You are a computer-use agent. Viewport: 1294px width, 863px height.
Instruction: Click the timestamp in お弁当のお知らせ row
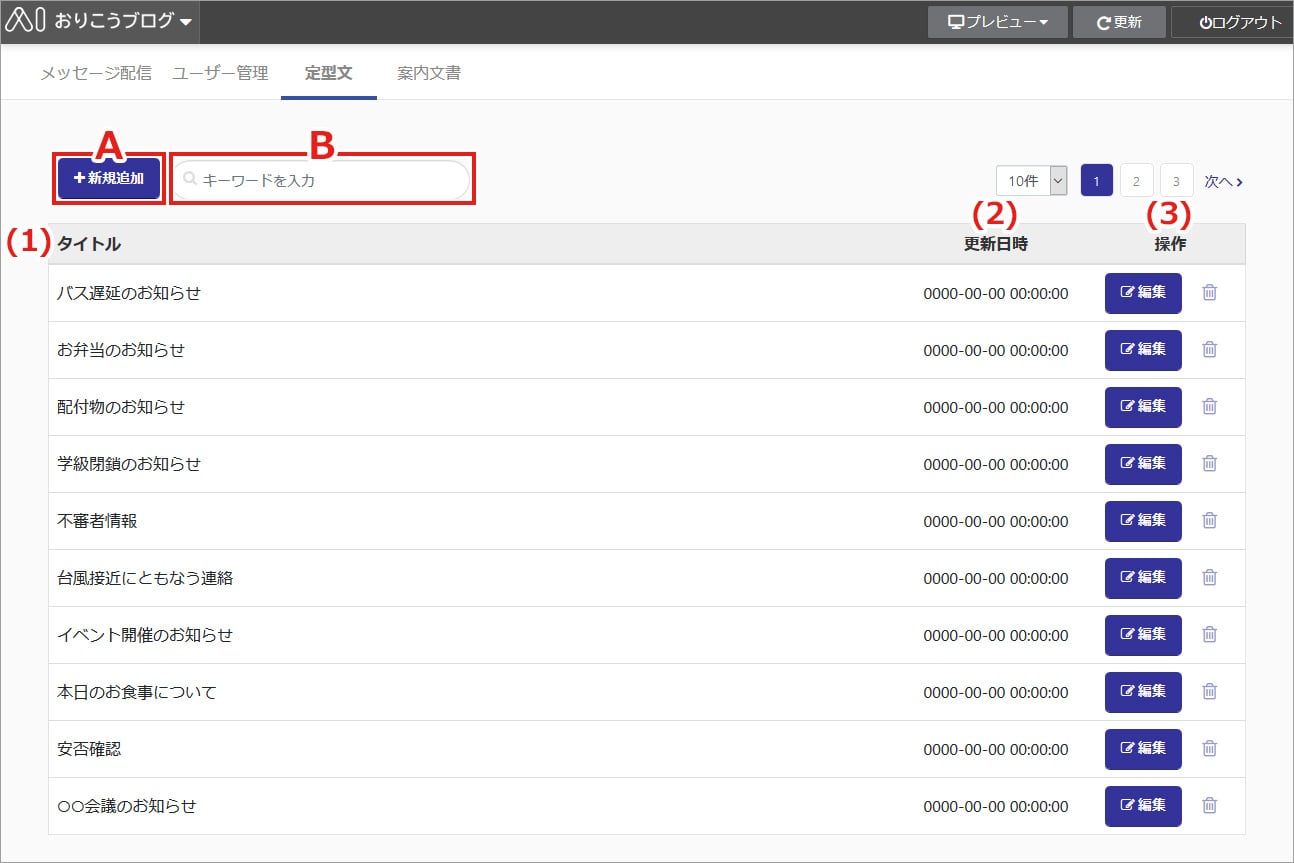995,350
